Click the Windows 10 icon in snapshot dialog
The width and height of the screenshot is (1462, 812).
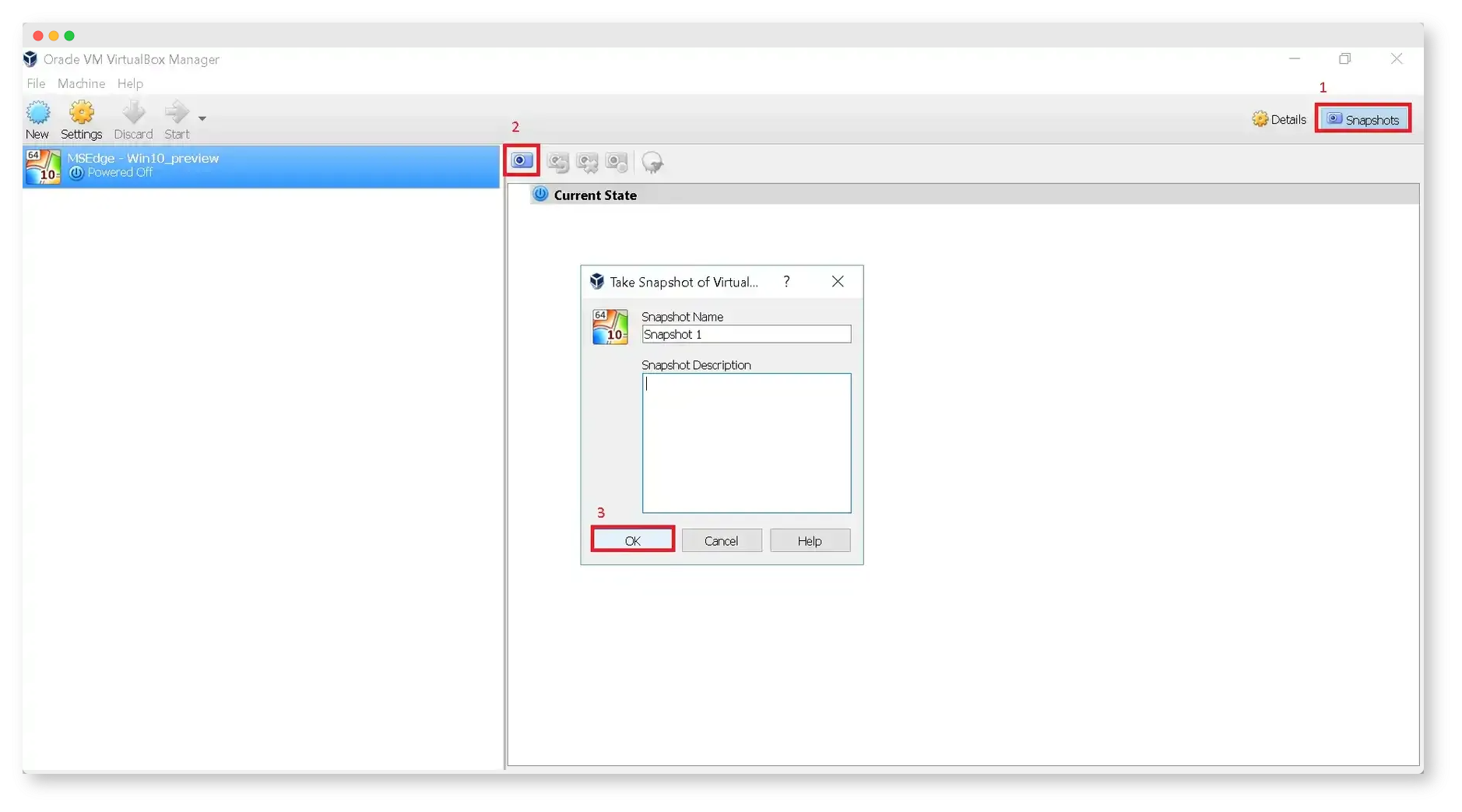610,326
